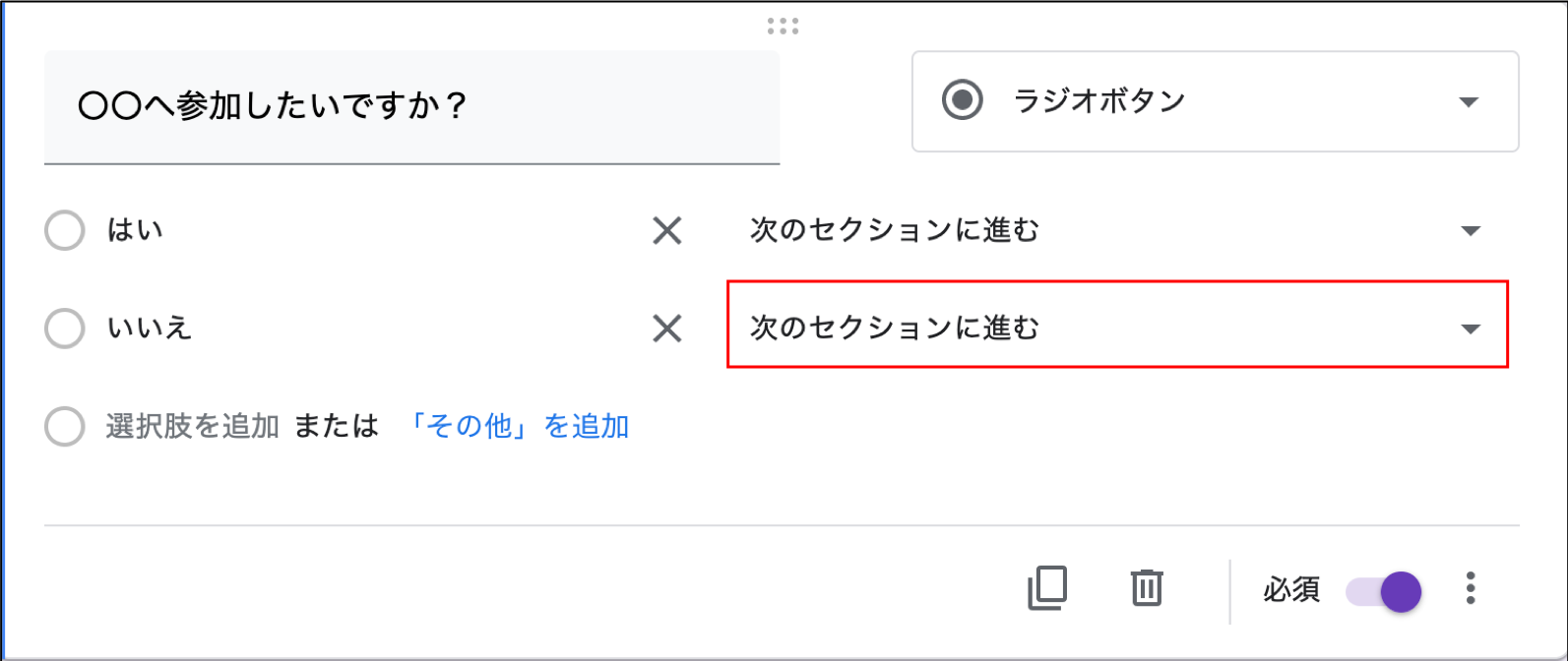Screen dimensions: 1568x661
Task: Select the はい radio button
Action: click(65, 231)
